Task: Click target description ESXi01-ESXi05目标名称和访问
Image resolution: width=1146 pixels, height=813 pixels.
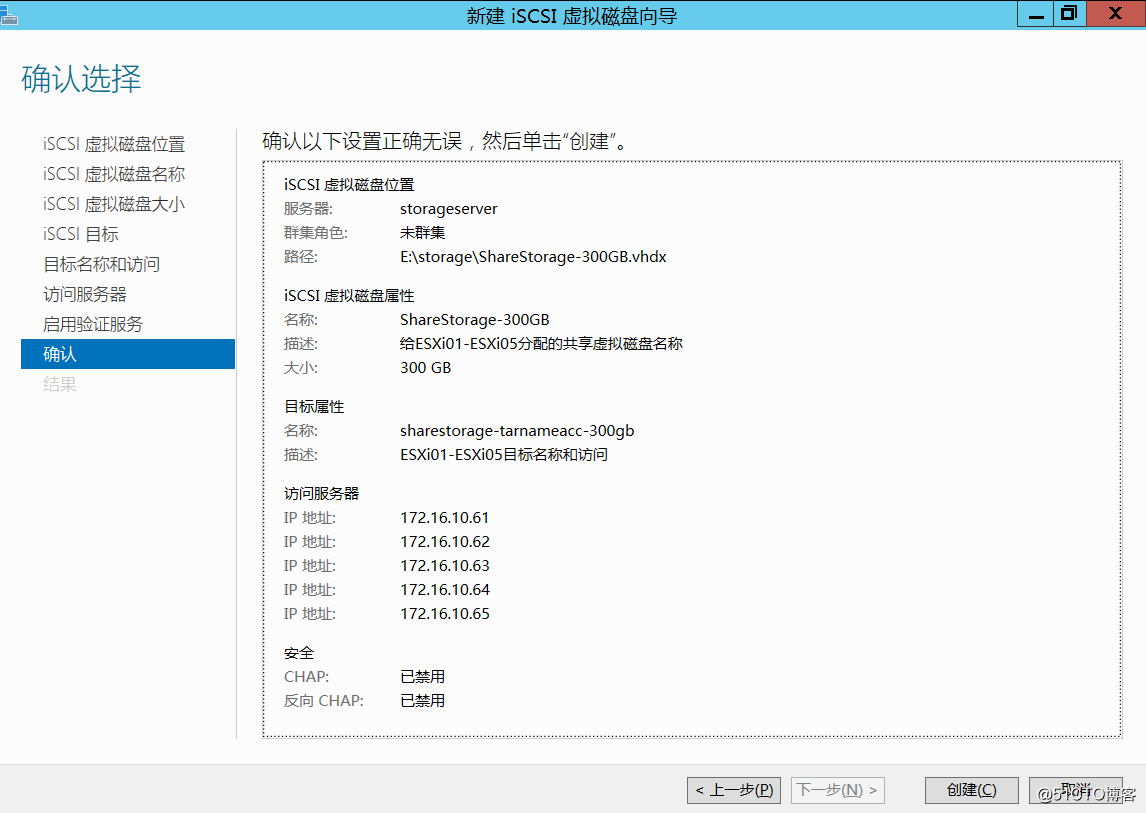Action: pos(504,455)
